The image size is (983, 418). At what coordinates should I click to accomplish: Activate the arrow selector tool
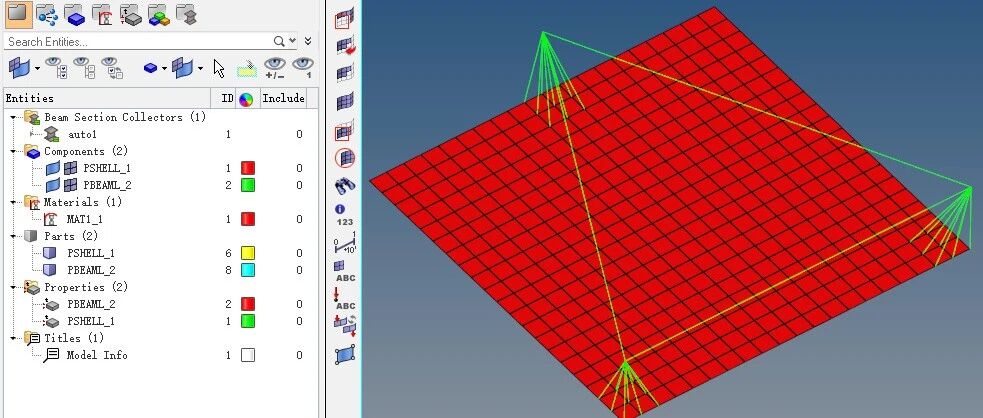(x=219, y=68)
